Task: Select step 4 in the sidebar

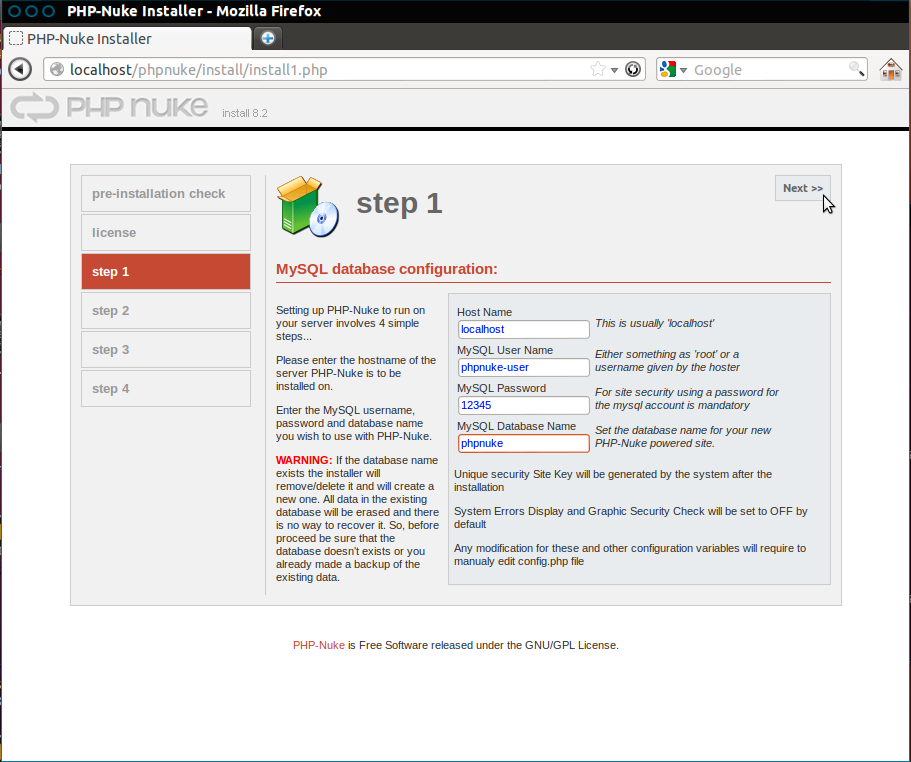Action: (166, 389)
